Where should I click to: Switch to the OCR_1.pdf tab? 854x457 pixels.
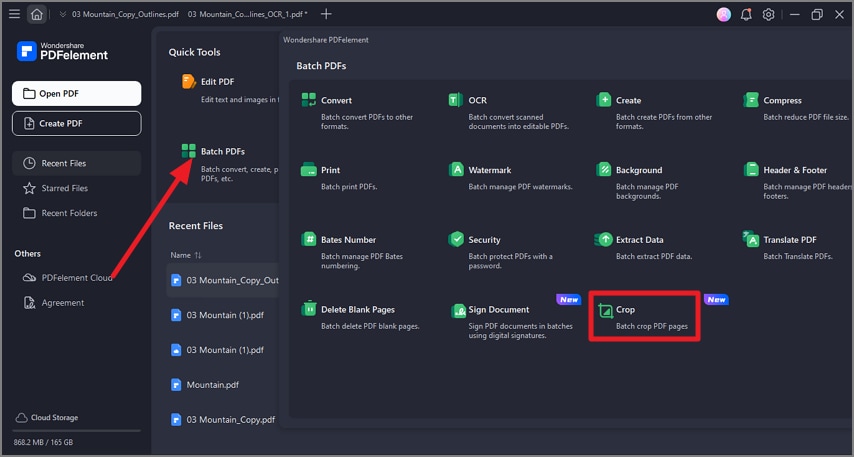coord(247,14)
